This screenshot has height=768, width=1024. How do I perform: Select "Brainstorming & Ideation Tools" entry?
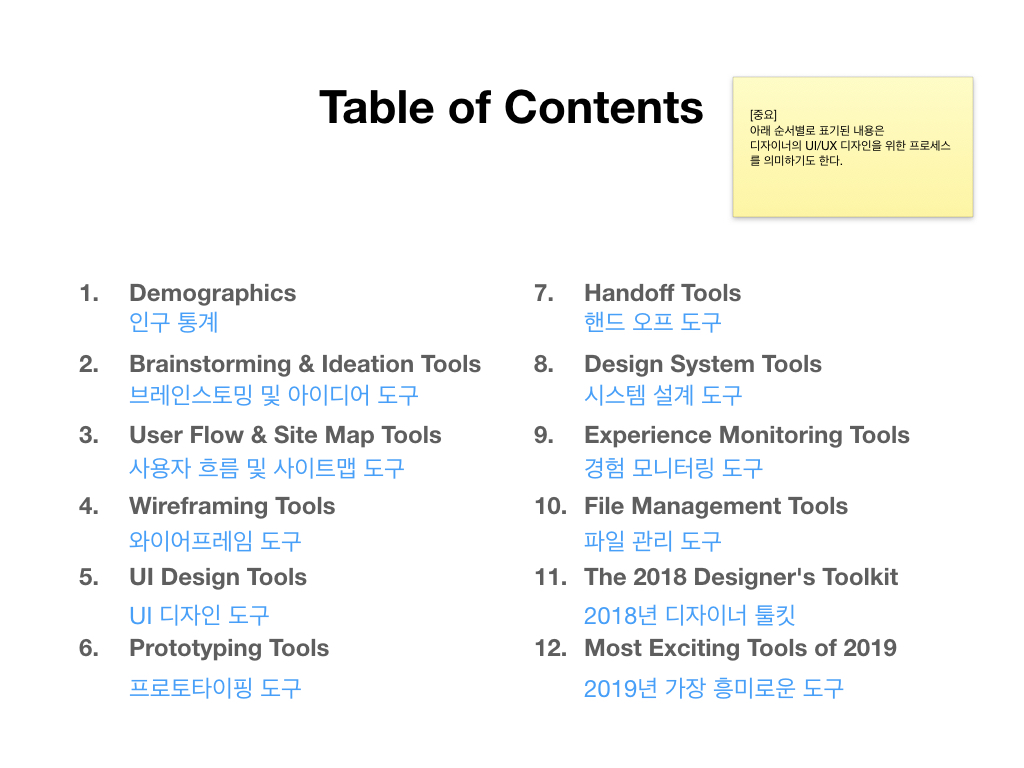pos(304,364)
